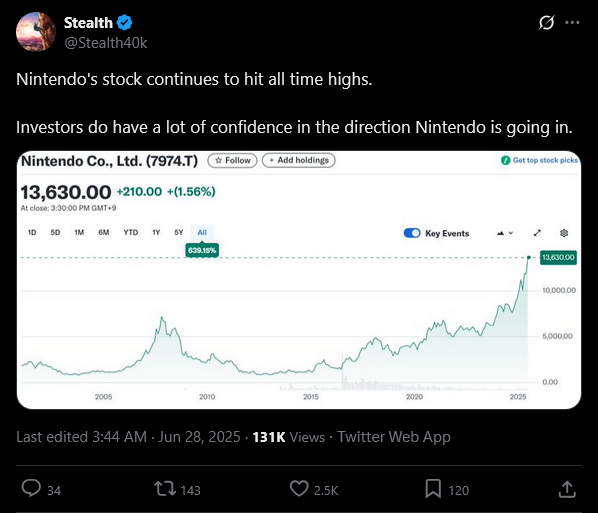This screenshot has width=598, height=513.
Task: Open chart settings gear icon
Action: point(564,233)
